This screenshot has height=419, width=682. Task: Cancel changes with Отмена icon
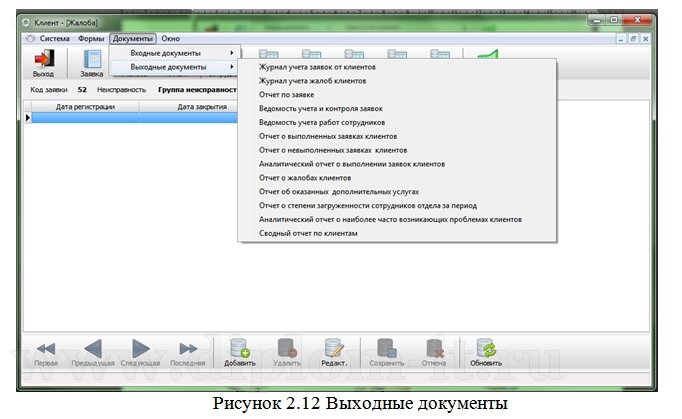(x=434, y=348)
